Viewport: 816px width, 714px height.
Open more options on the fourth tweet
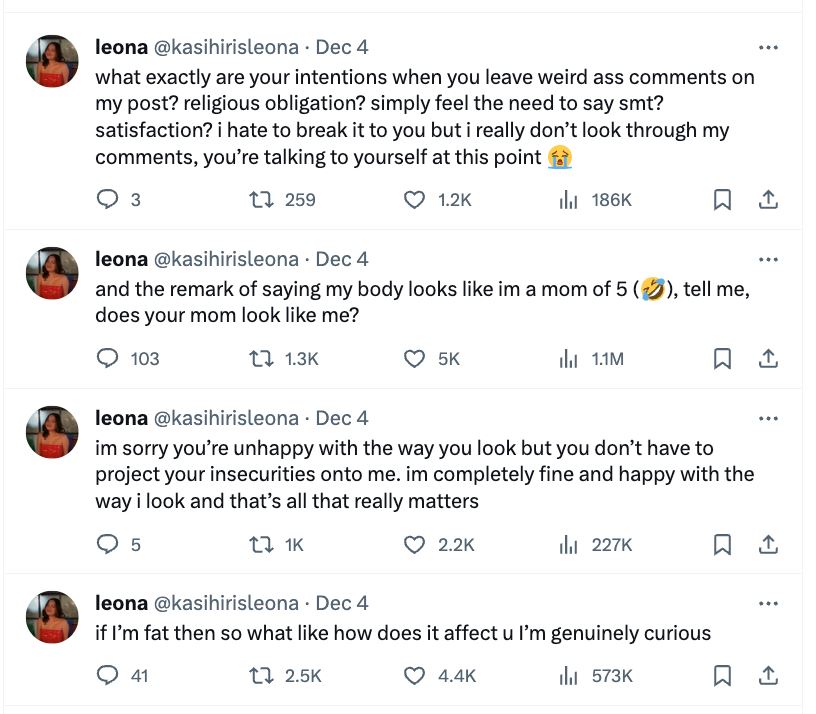(x=770, y=602)
